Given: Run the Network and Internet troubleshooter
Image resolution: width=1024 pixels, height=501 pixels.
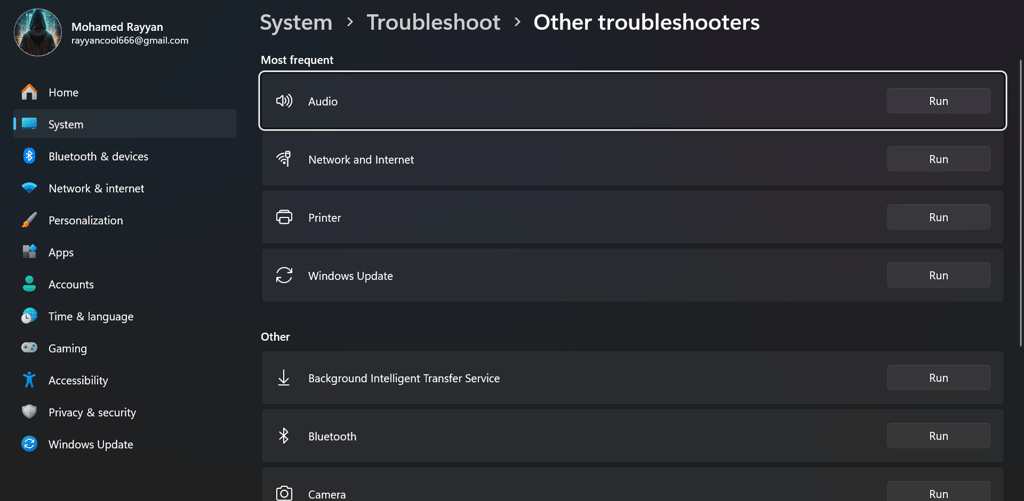Looking at the screenshot, I should coord(938,159).
